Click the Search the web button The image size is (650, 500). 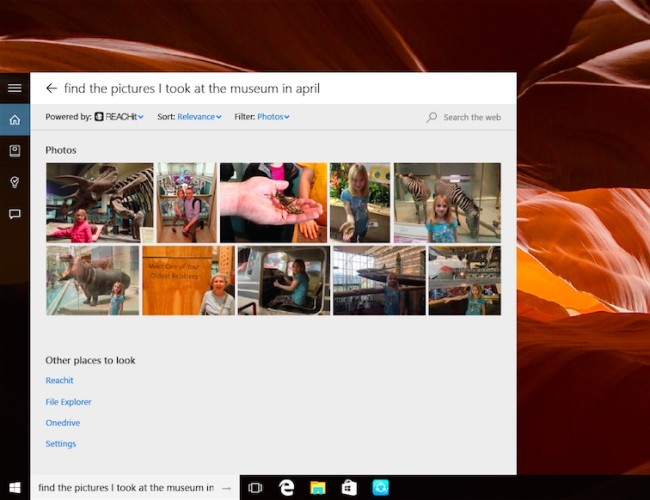464,117
